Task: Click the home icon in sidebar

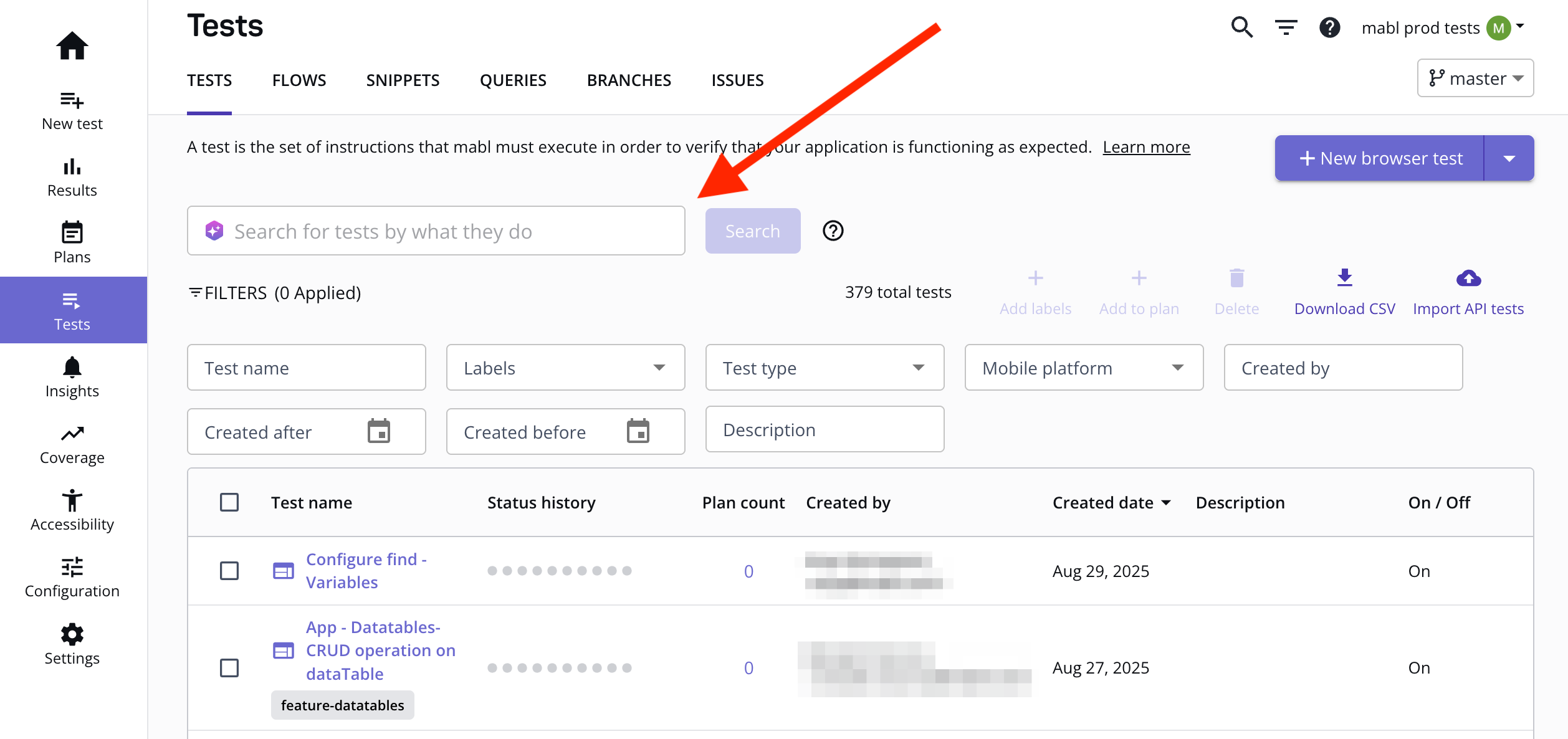Action: coord(72,45)
